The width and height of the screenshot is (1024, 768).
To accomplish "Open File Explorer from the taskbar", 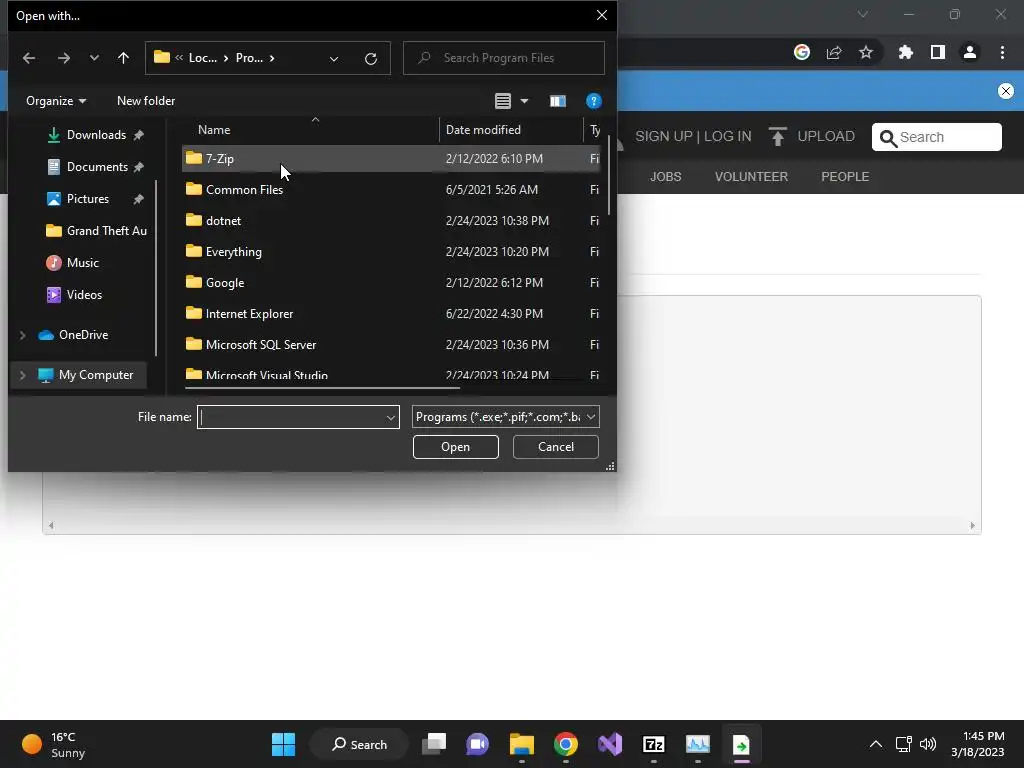I will pos(522,744).
